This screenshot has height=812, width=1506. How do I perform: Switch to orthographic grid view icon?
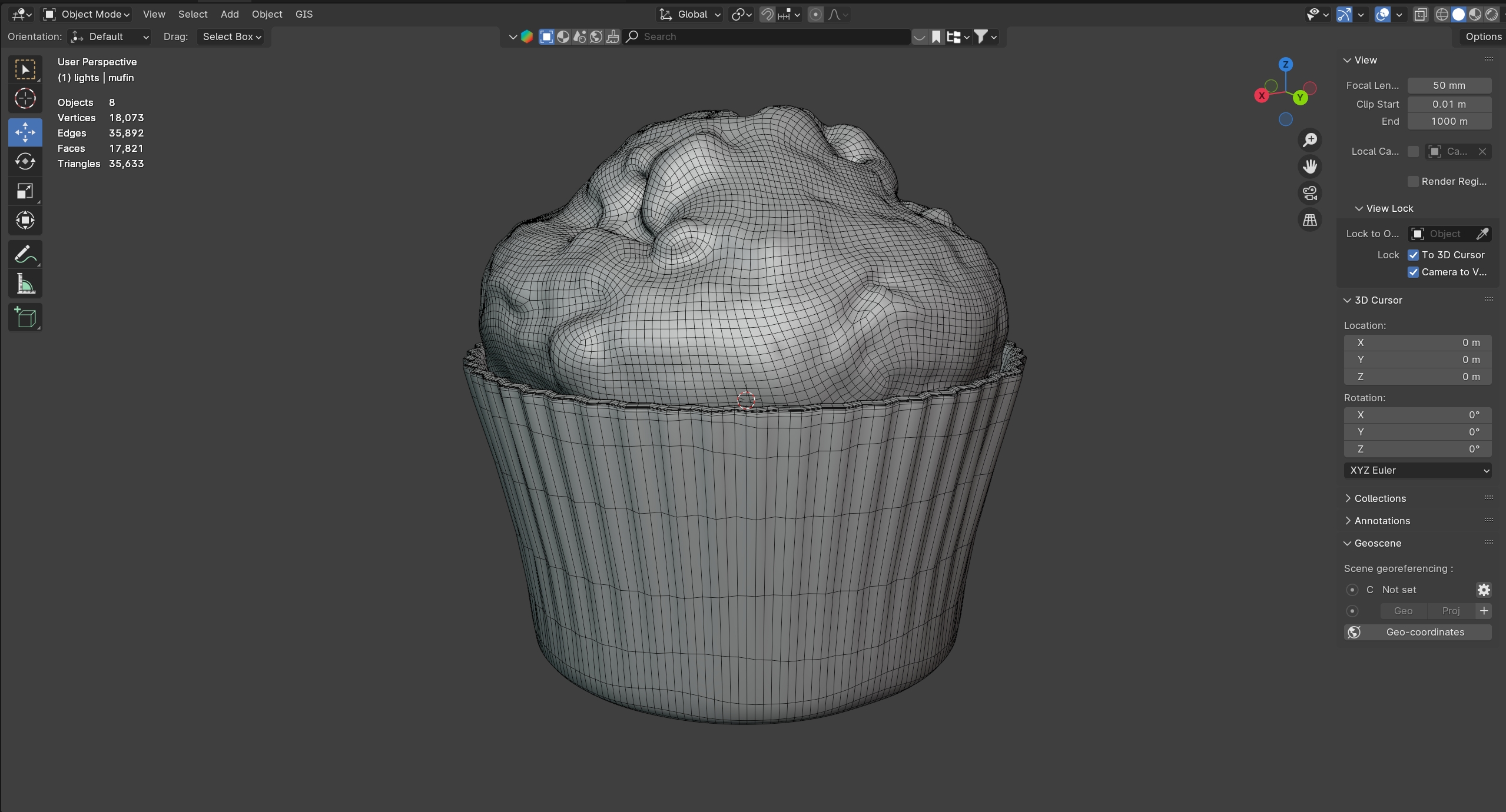coord(1309,220)
